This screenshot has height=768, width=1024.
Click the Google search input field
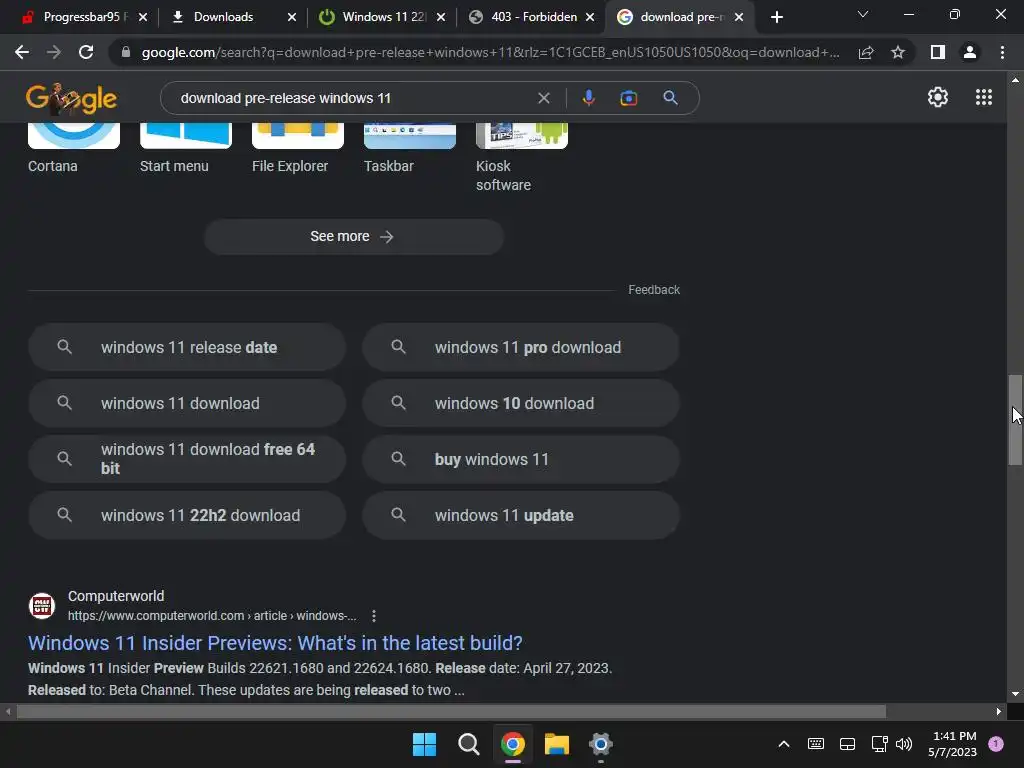click(353, 98)
